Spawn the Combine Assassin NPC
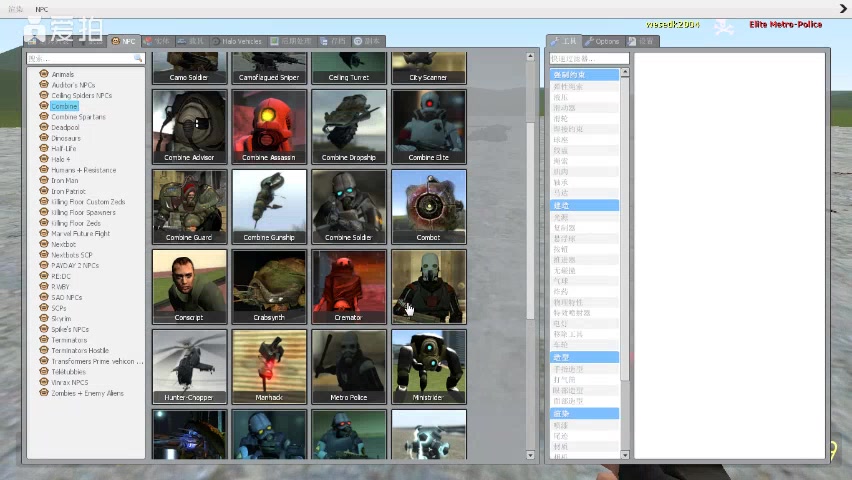852x480 pixels. click(269, 127)
